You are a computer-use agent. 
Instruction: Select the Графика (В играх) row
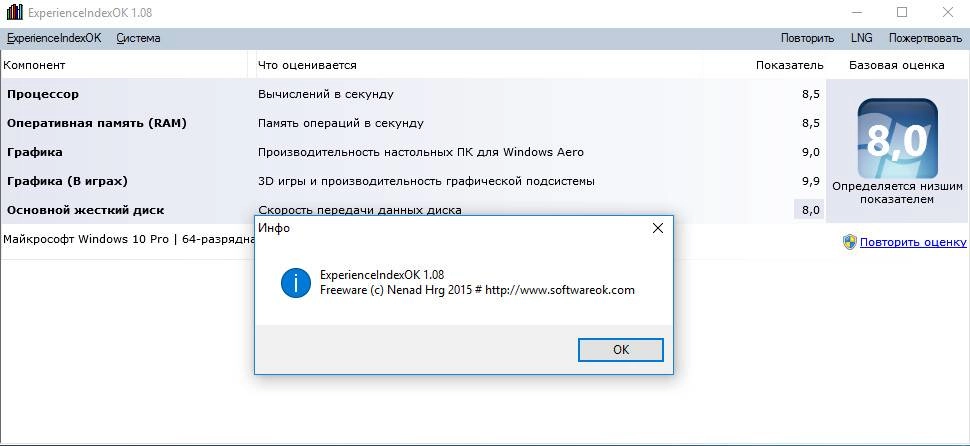pyautogui.click(x=413, y=181)
